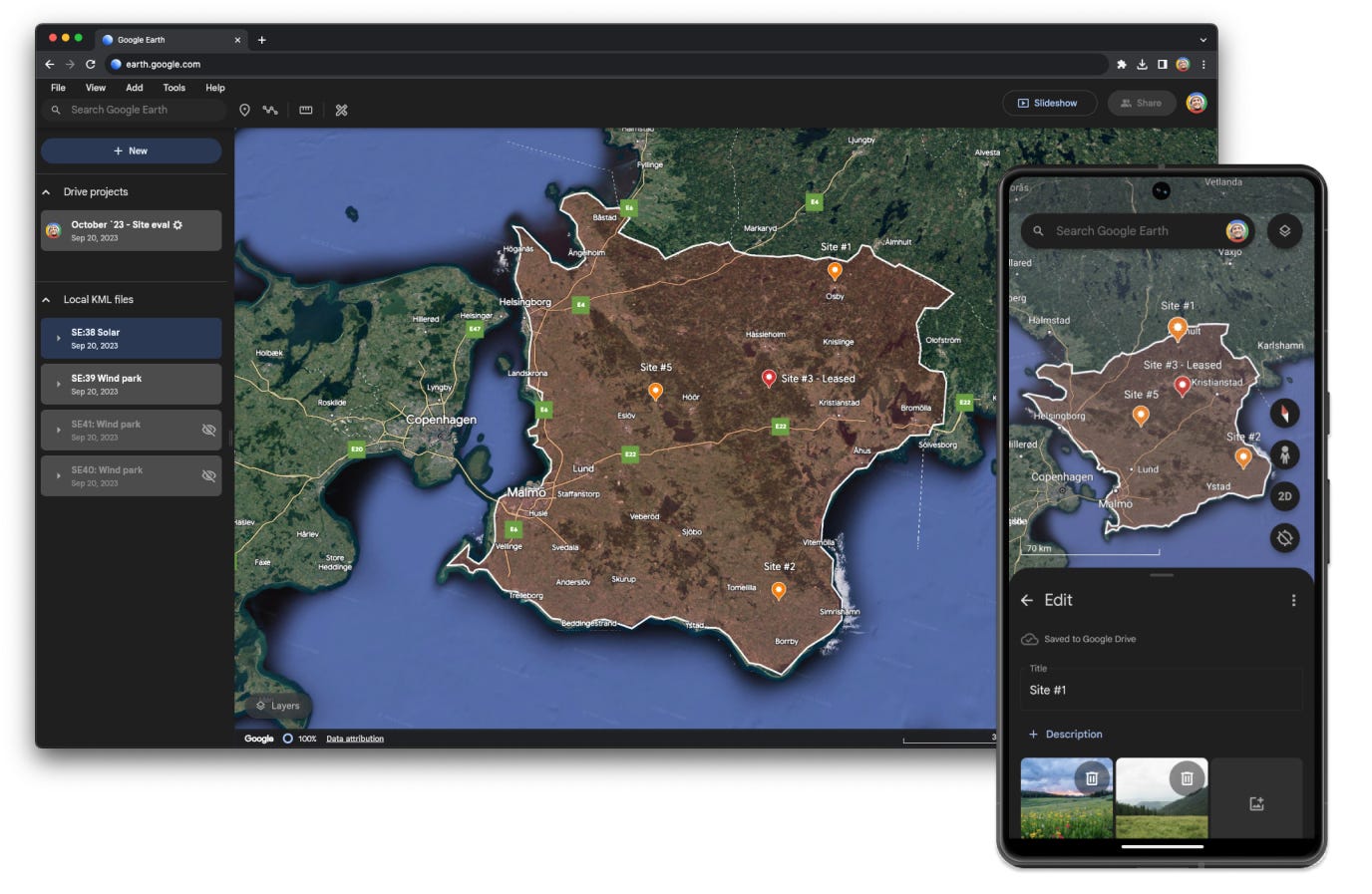Delete the first wildflower photo on phone
Screen dimensions: 1372x894
pyautogui.click(x=1092, y=777)
